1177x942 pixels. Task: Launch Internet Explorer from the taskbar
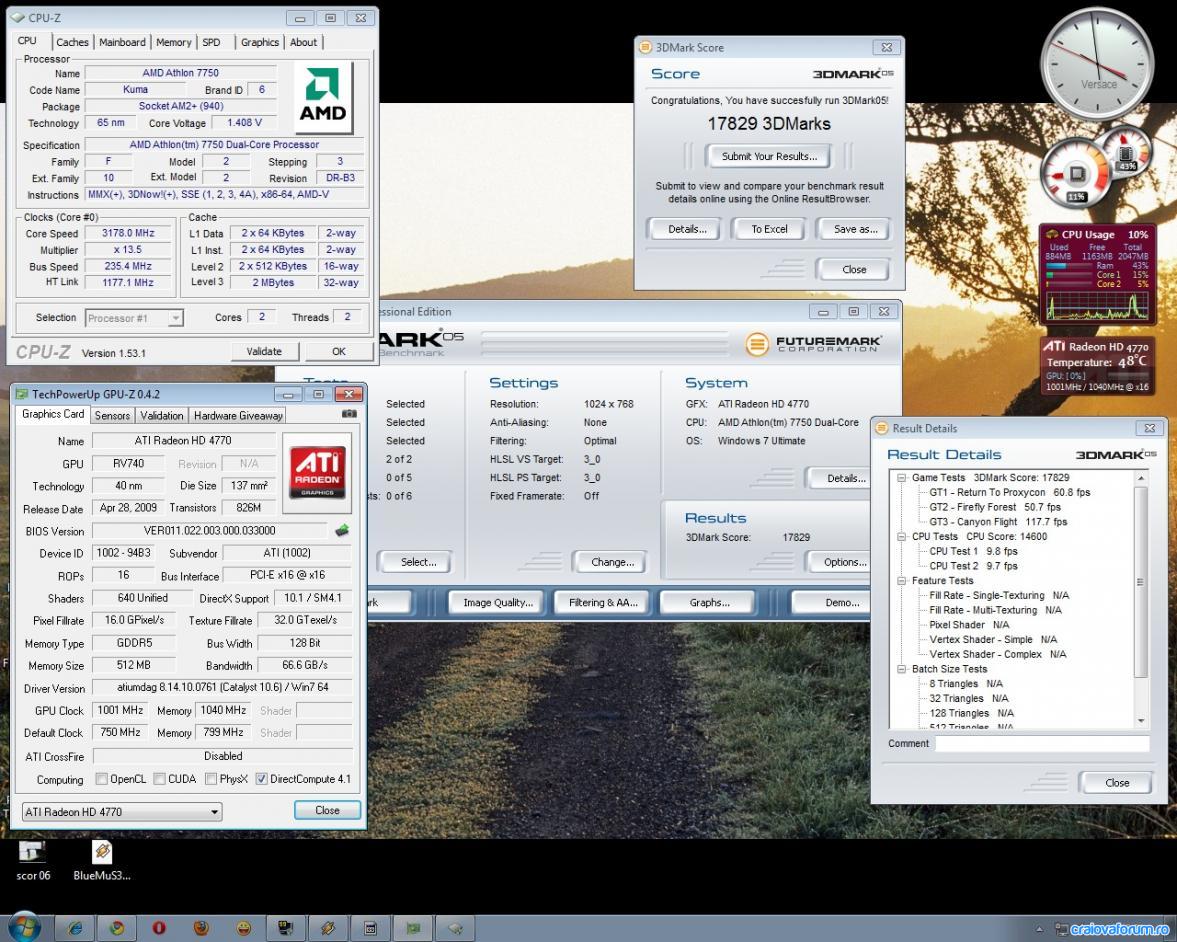point(75,928)
